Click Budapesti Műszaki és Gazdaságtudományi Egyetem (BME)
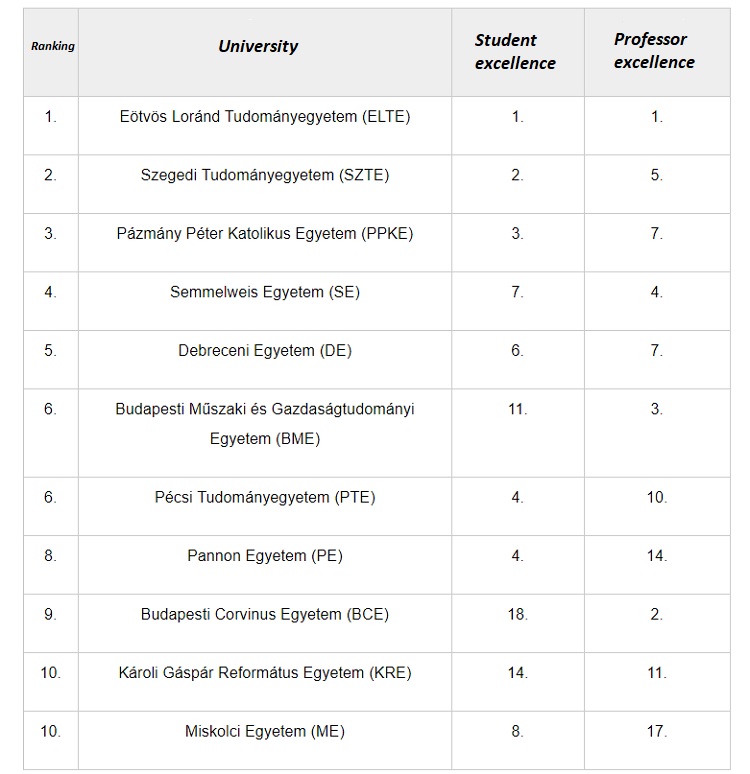The image size is (750, 774). (265, 424)
